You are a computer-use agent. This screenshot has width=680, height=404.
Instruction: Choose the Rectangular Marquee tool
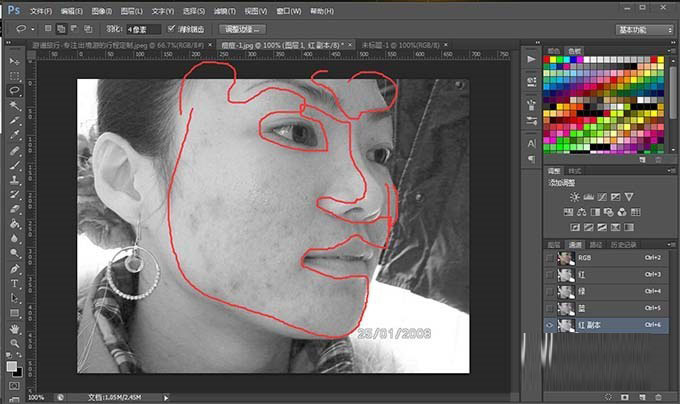pos(15,76)
